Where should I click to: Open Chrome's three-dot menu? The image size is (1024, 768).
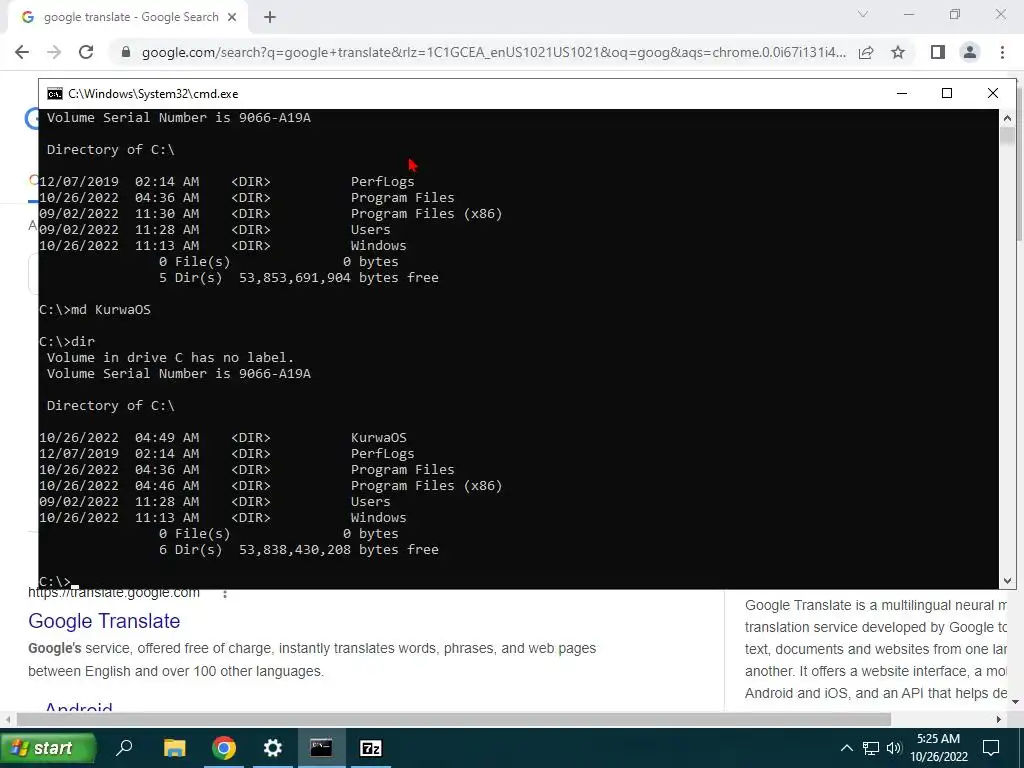[x=1002, y=52]
